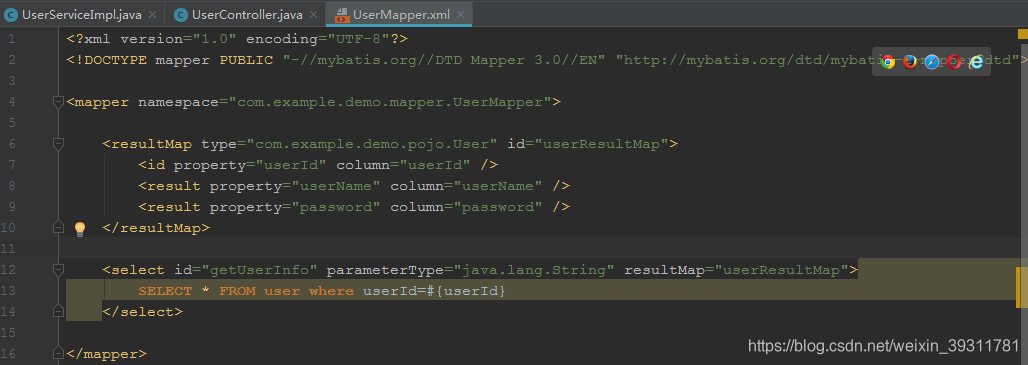This screenshot has width=1028, height=365.
Task: Collapse the mapper tag fold on line 4
Action: pos(58,102)
